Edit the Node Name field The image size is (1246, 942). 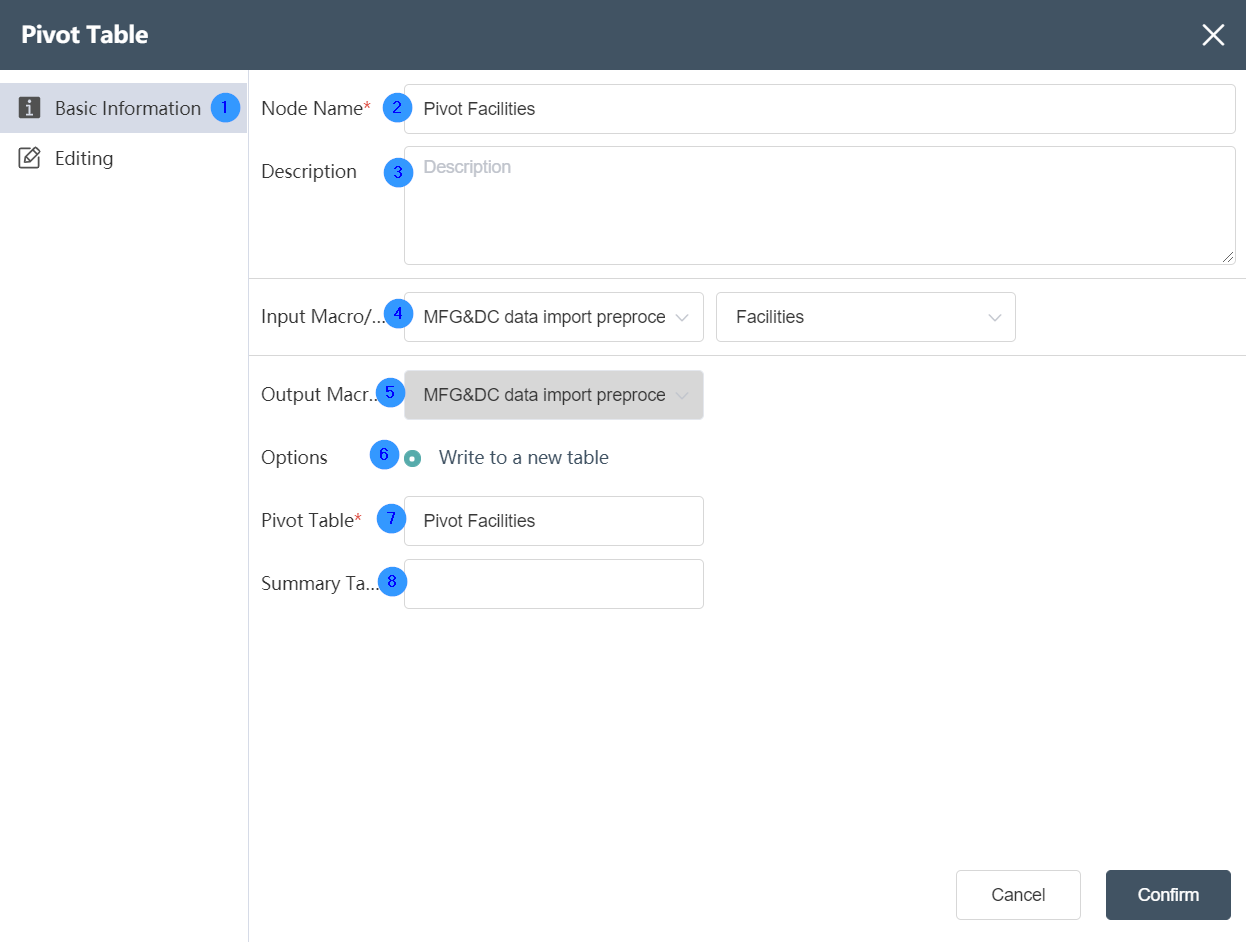click(x=820, y=109)
